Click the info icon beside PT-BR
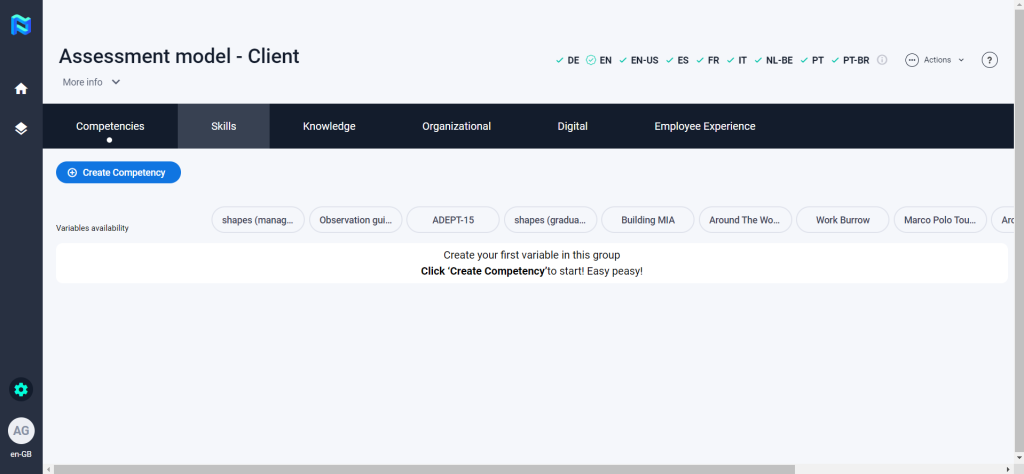The height and width of the screenshot is (474, 1024). (x=882, y=60)
